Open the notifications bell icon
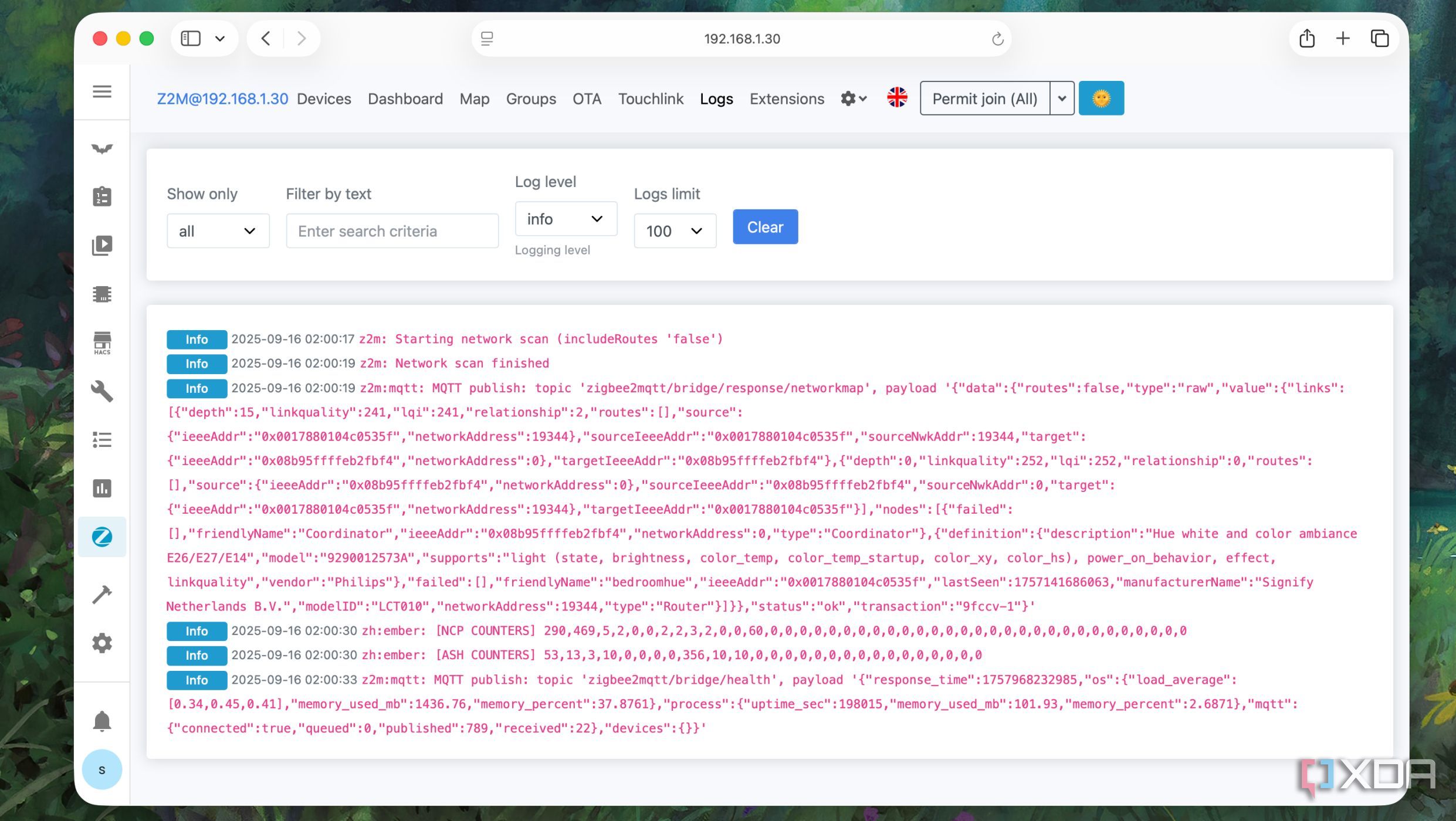Viewport: 1456px width, 821px height. click(x=102, y=721)
